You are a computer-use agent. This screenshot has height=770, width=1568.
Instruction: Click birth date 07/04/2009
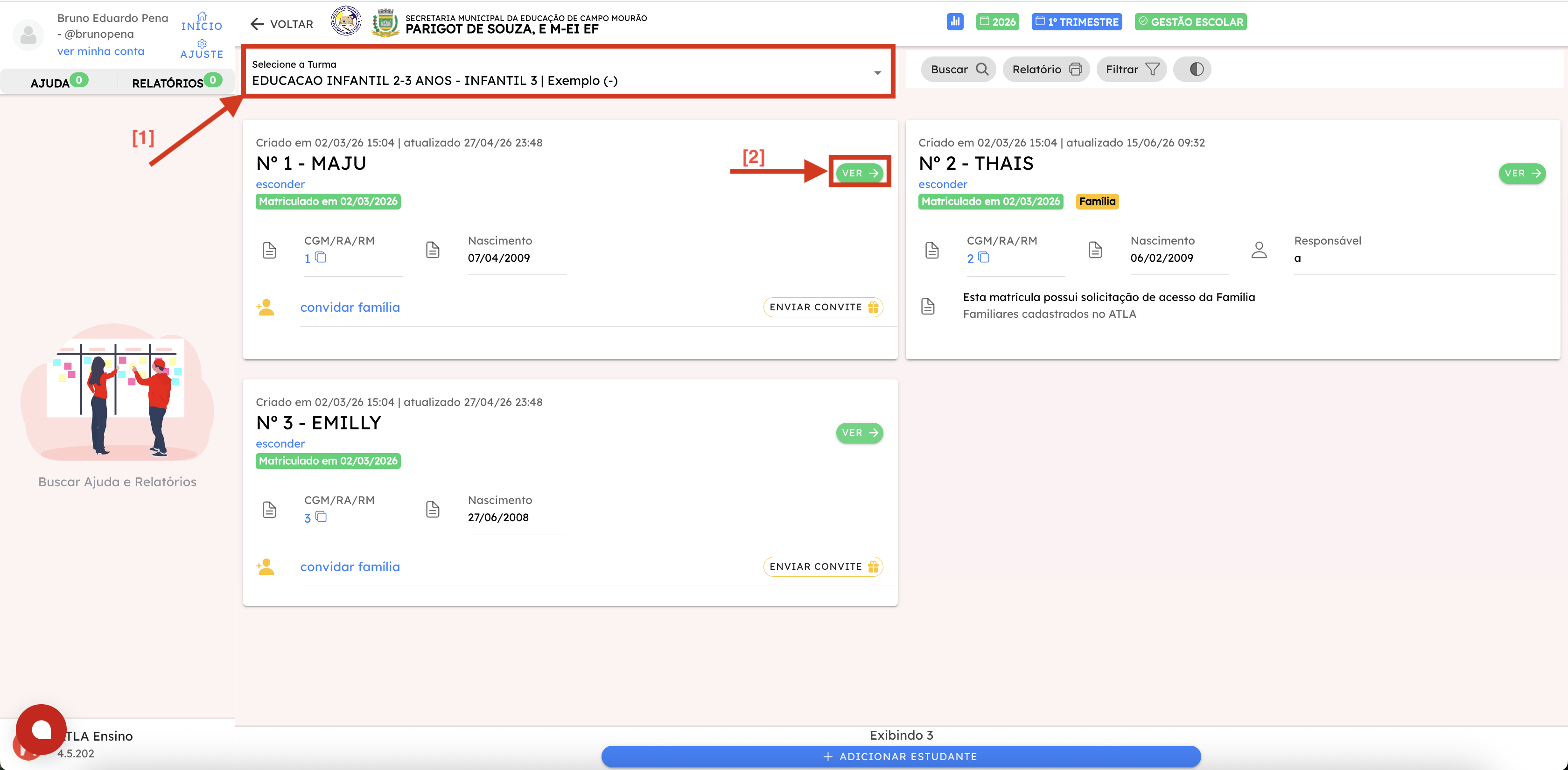(498, 258)
